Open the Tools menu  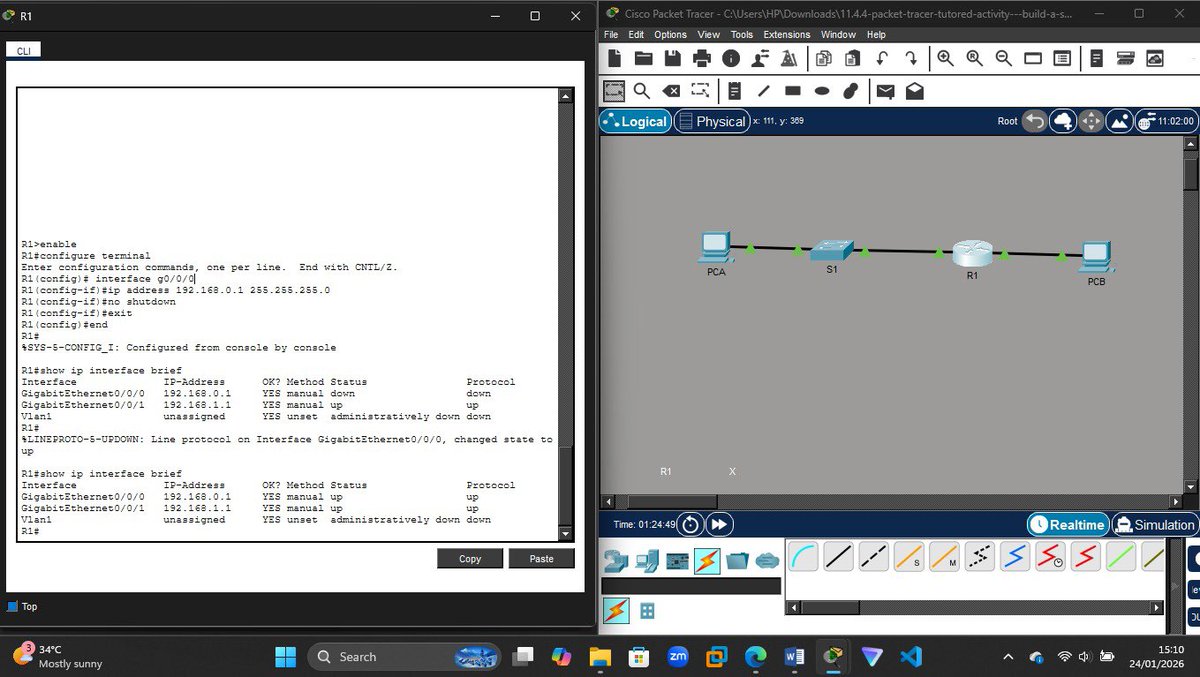(x=742, y=35)
